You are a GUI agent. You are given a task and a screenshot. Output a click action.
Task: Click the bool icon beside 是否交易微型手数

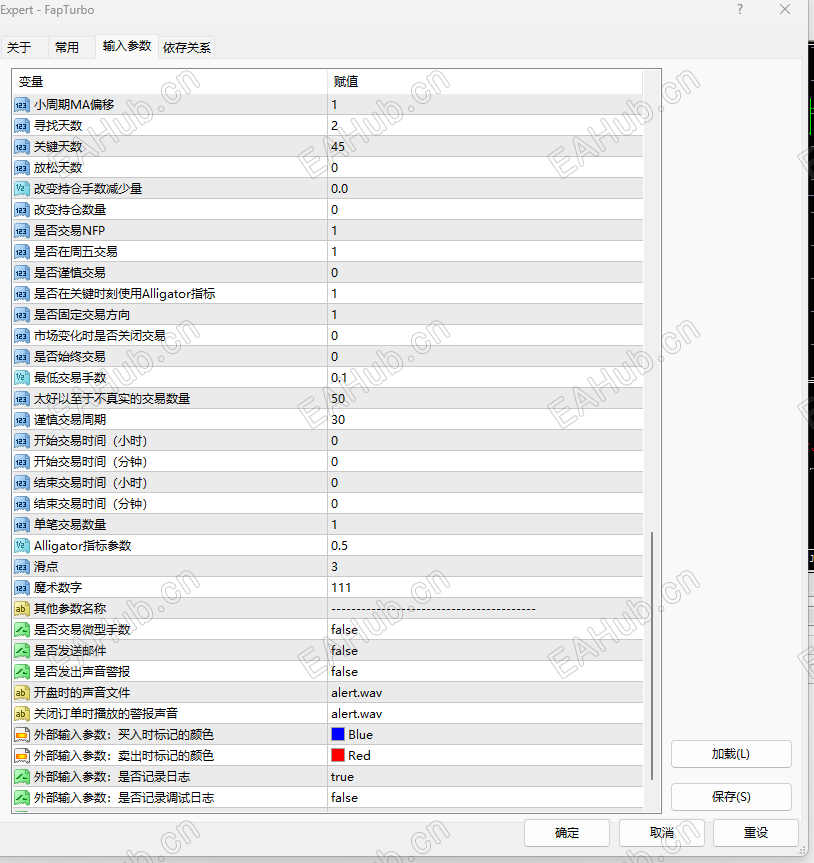coord(21,630)
